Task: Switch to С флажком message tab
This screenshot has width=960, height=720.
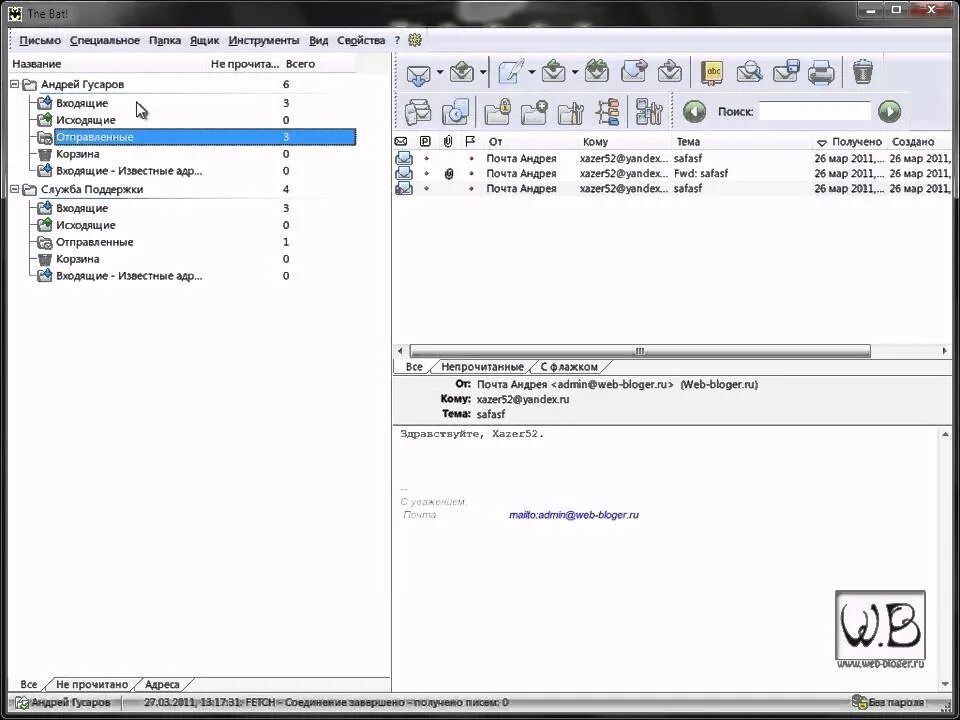Action: (x=569, y=367)
